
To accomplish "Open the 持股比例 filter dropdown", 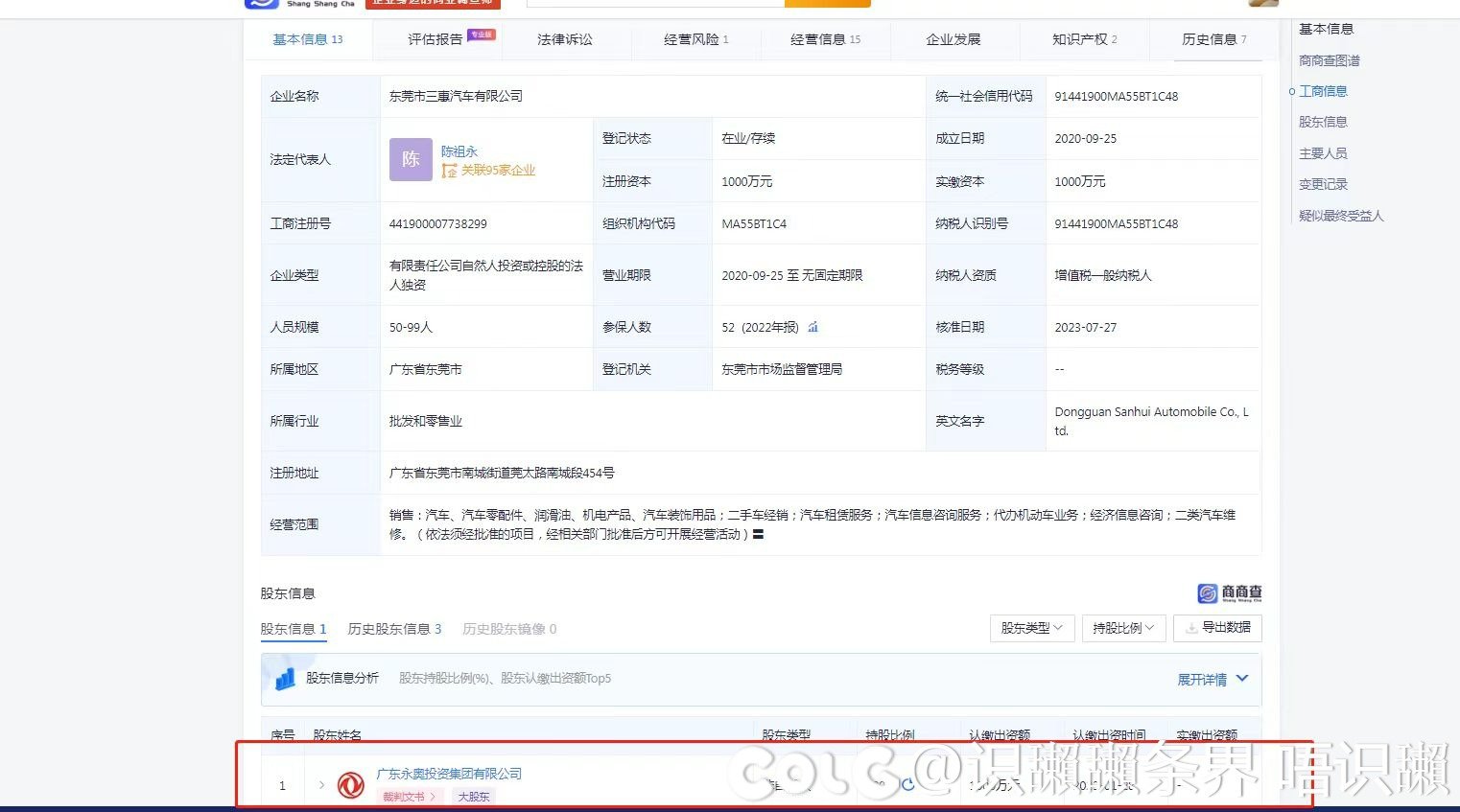I will 1123,628.
